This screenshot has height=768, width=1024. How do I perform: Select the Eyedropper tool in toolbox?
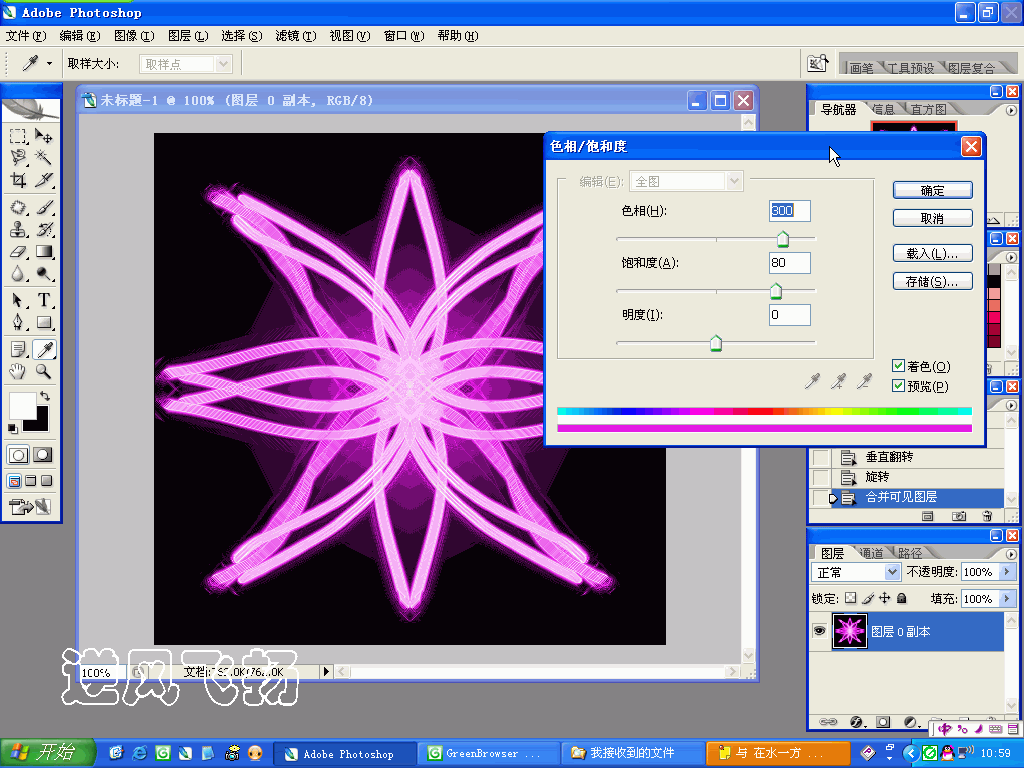pyautogui.click(x=44, y=349)
